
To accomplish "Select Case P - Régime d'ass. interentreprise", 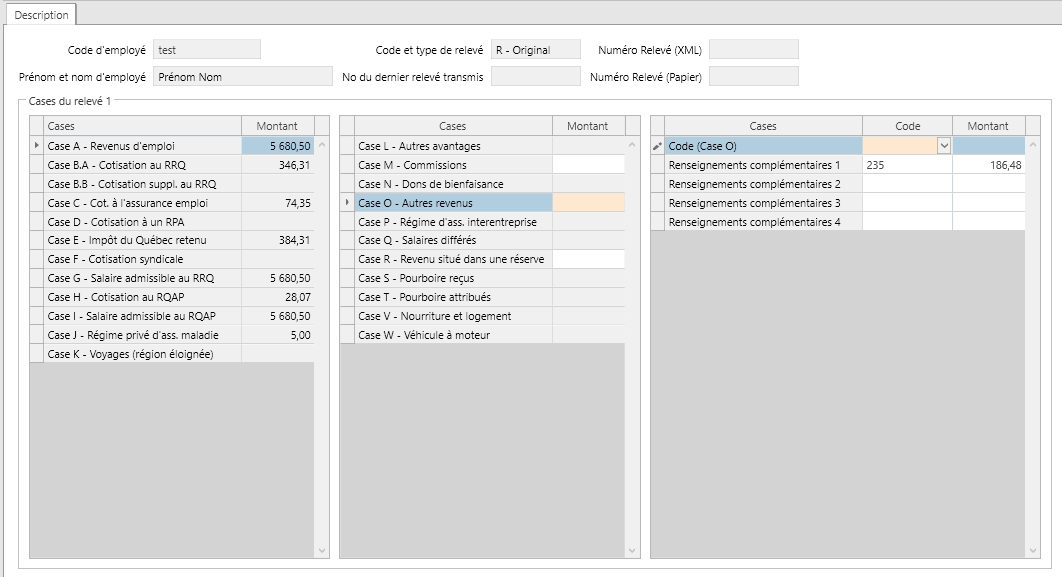I will coord(482,221).
